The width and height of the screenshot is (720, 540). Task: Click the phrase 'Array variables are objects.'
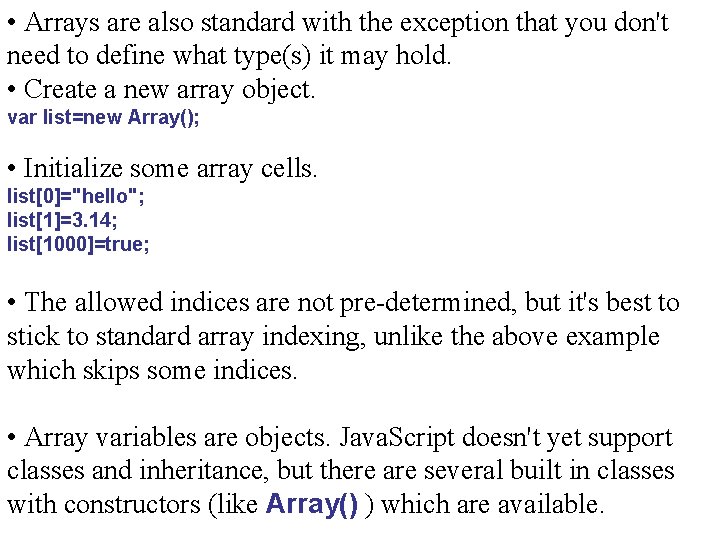pos(177,438)
